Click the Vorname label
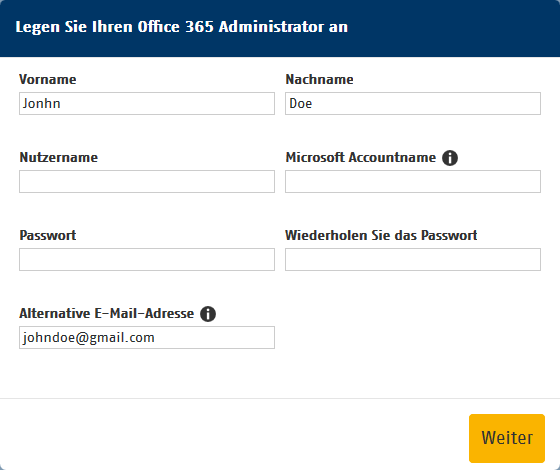The width and height of the screenshot is (560, 470). (x=48, y=79)
